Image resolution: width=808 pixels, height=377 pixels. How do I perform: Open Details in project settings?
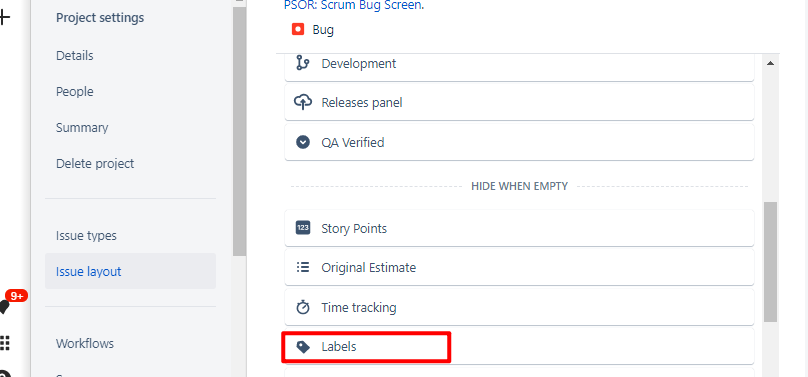click(75, 55)
